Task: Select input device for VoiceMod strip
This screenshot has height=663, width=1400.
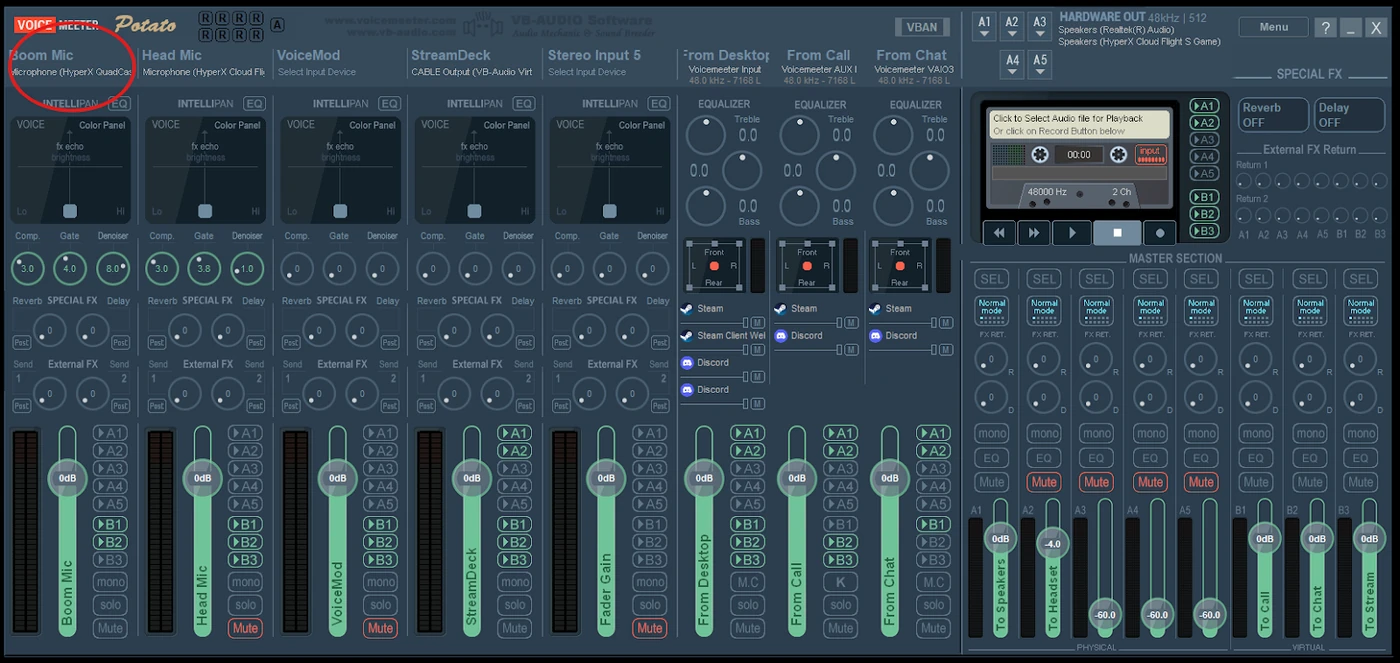Action: pyautogui.click(x=317, y=72)
